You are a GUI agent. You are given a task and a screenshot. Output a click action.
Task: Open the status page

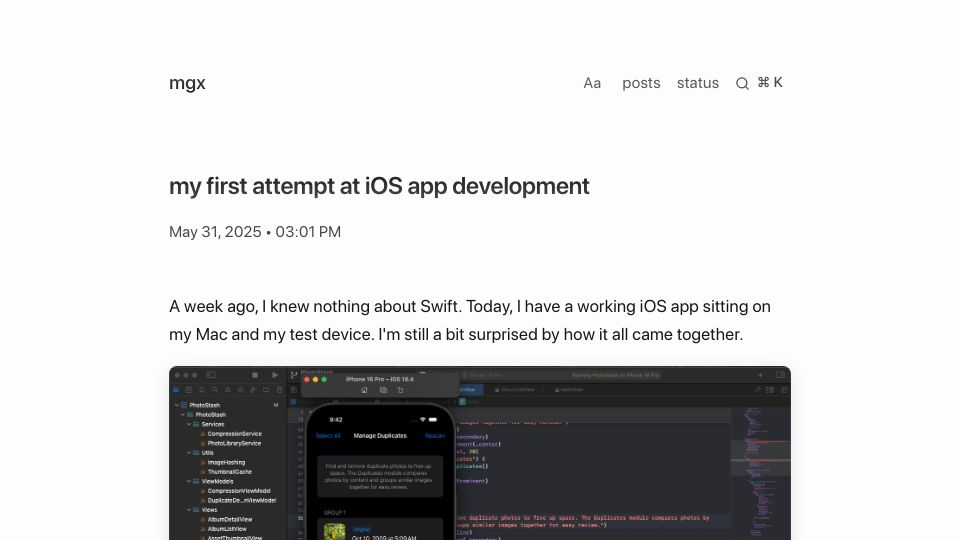(697, 83)
